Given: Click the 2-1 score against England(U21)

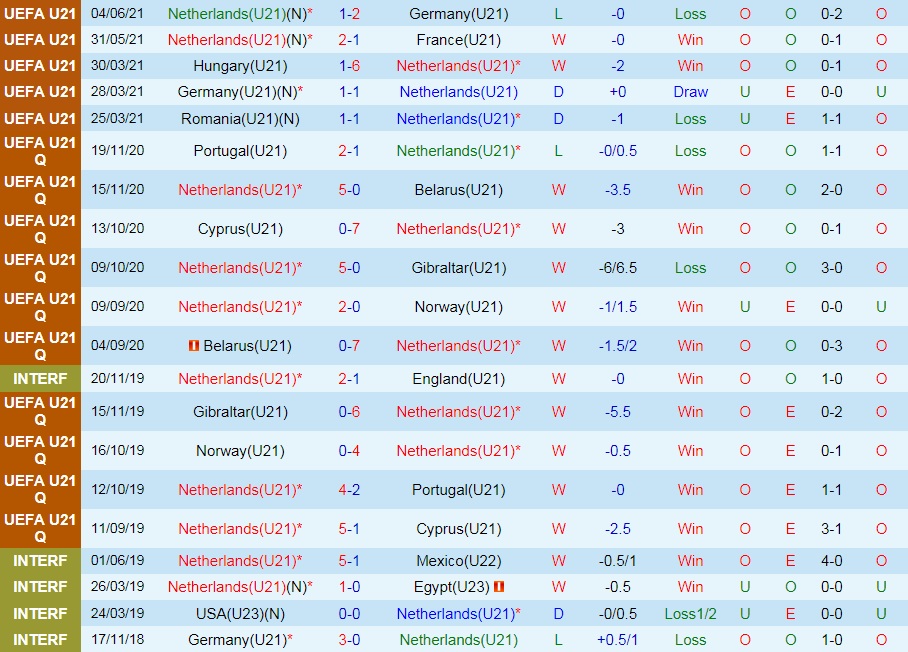Looking at the screenshot, I should click(x=349, y=379).
